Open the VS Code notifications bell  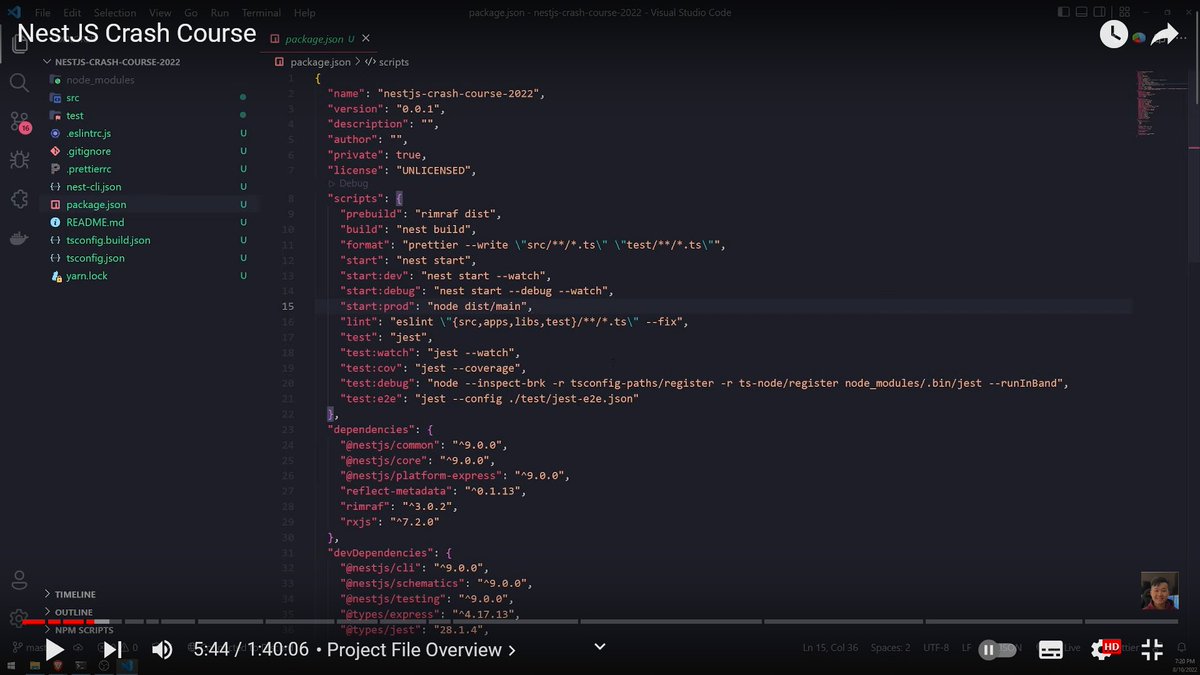pyautogui.click(x=1180, y=647)
